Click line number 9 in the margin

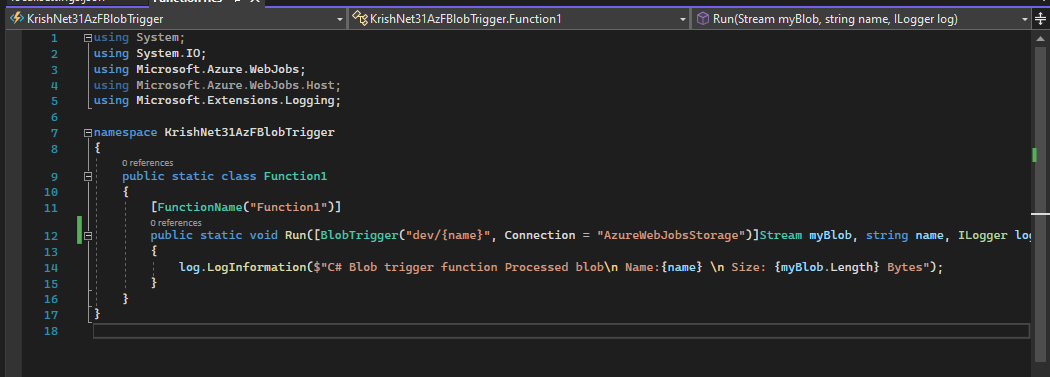(x=54, y=177)
